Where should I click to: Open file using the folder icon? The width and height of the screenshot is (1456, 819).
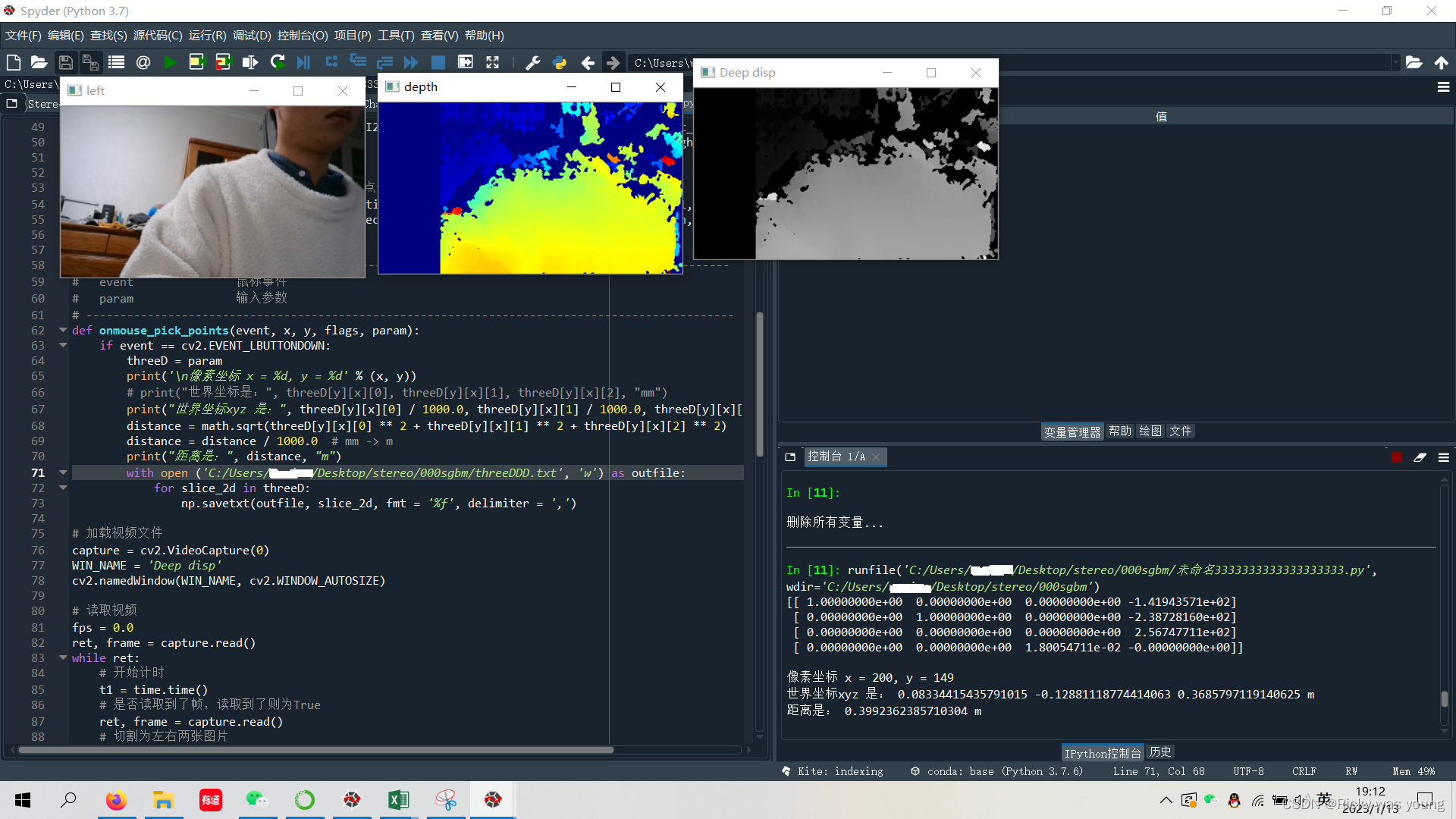[x=39, y=63]
